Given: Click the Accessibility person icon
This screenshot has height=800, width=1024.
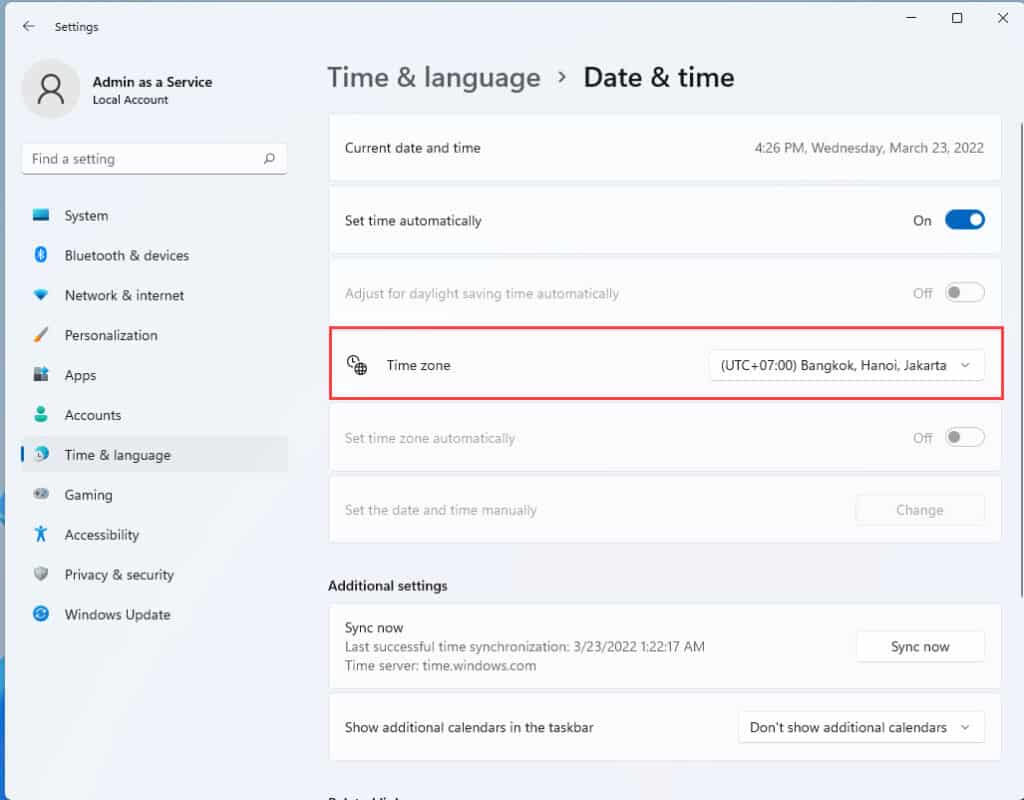Looking at the screenshot, I should (x=41, y=535).
